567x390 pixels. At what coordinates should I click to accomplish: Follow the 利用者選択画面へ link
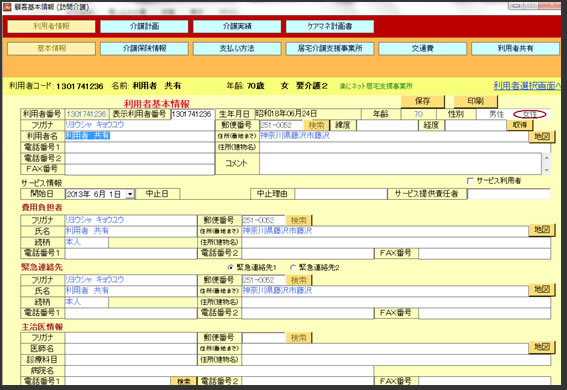(x=527, y=86)
